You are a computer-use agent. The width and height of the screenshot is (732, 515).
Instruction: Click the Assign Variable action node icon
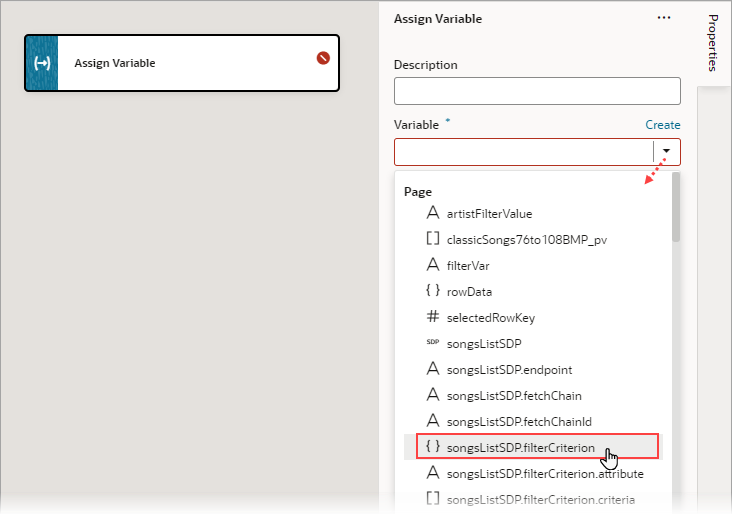click(42, 63)
